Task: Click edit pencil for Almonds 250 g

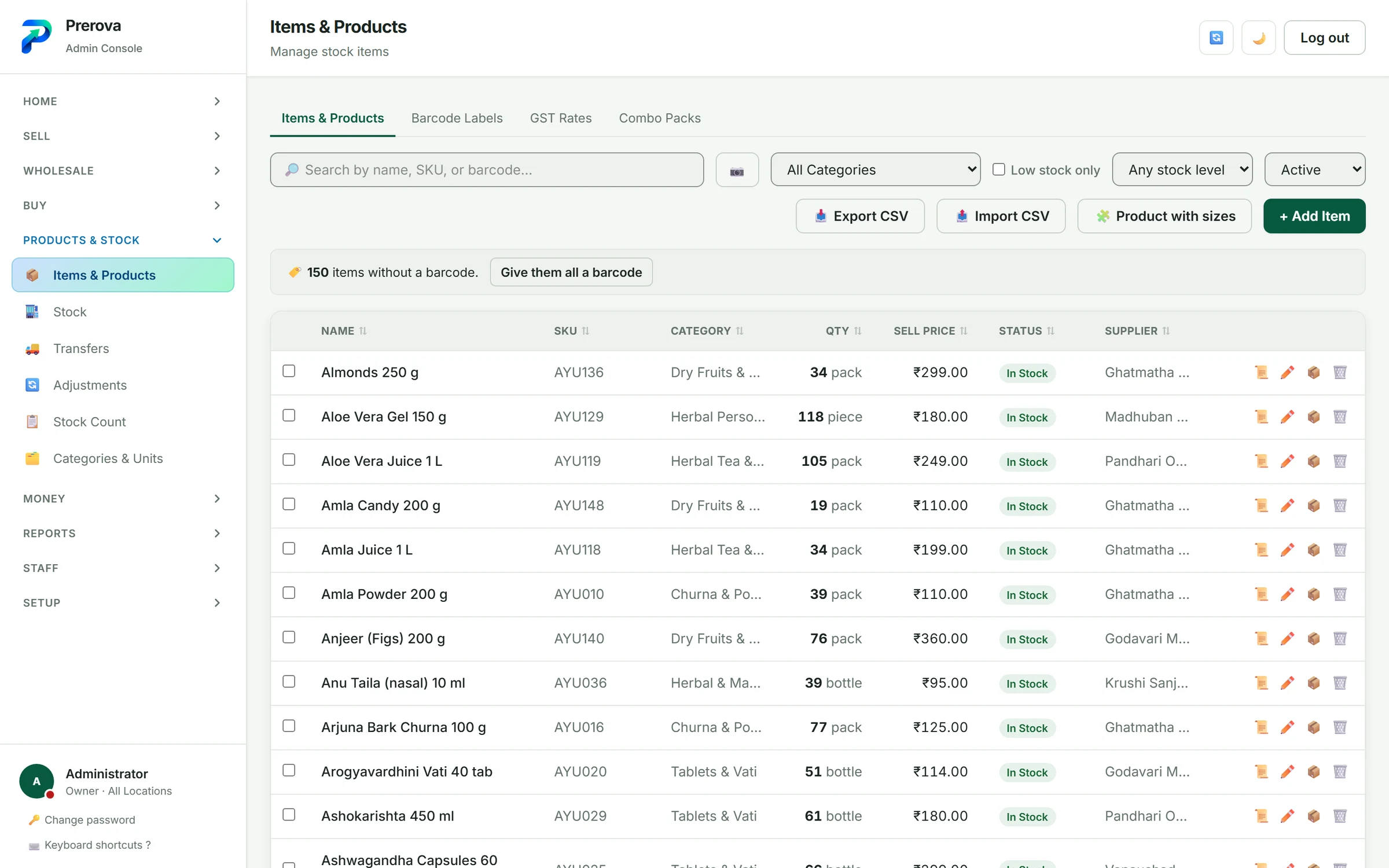Action: click(x=1287, y=372)
